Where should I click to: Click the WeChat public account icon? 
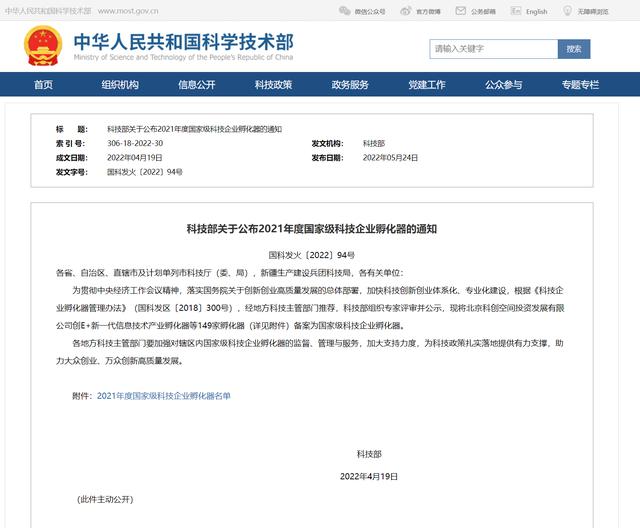click(344, 11)
